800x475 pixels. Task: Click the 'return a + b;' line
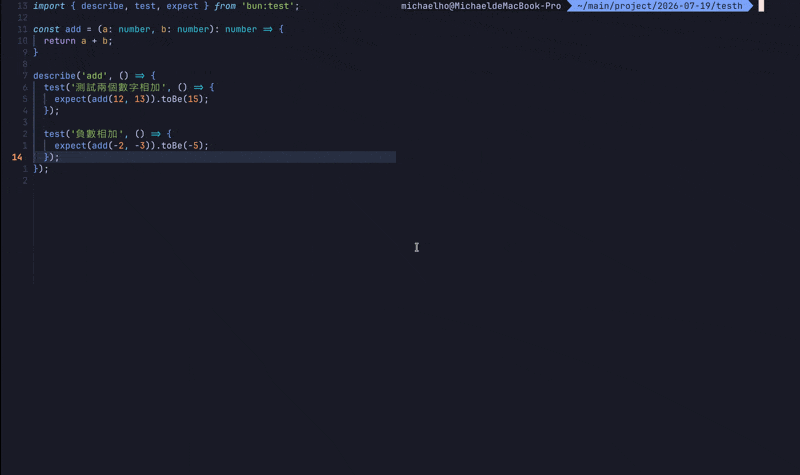point(78,41)
